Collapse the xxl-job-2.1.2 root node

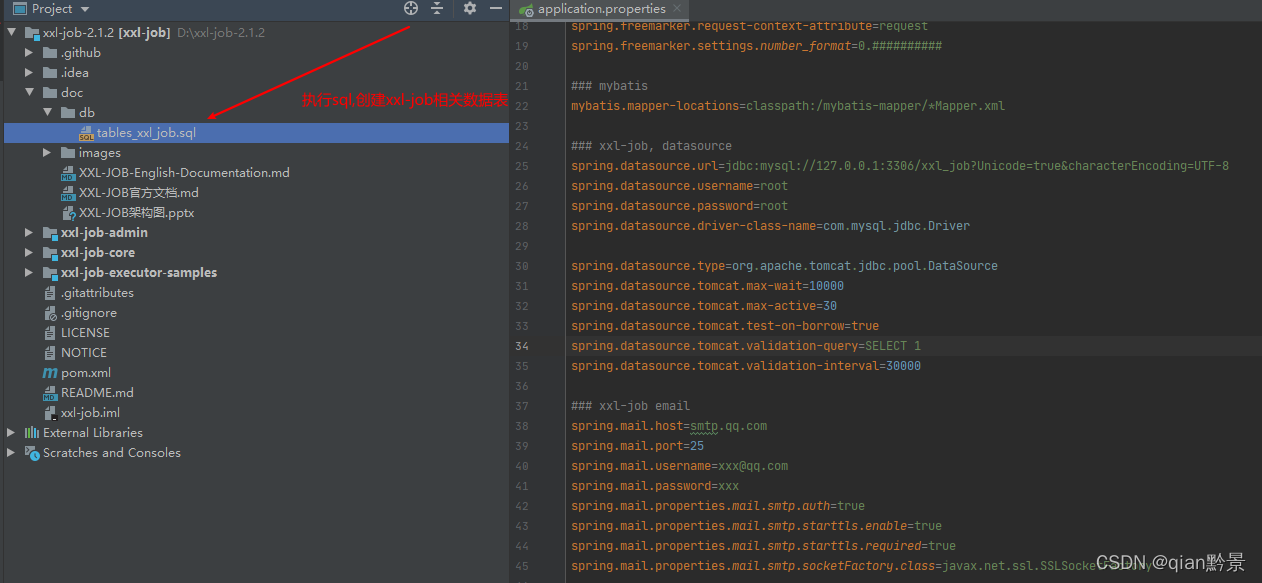point(12,33)
